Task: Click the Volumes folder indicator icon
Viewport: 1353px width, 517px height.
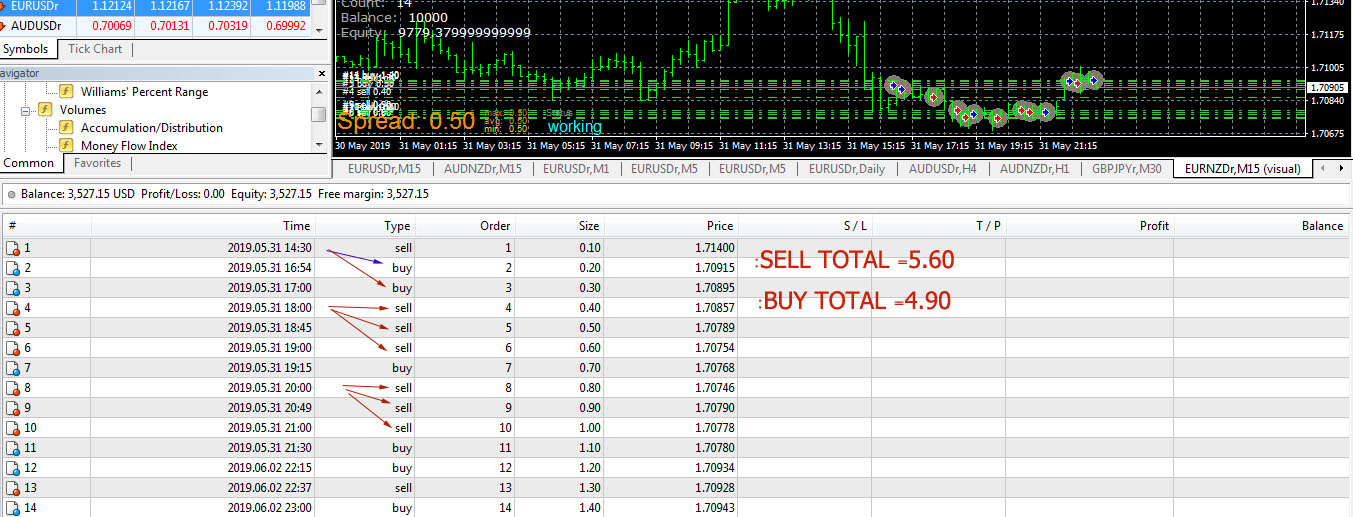Action: 45,109
